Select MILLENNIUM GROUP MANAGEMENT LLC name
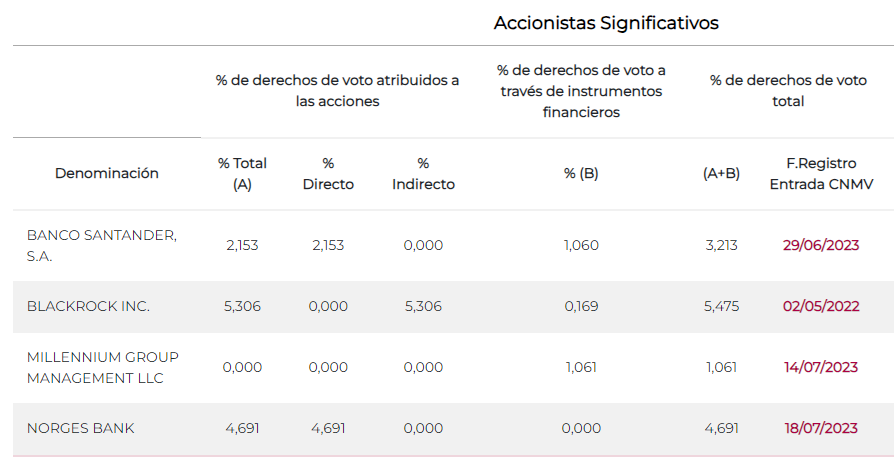The width and height of the screenshot is (894, 458). (x=102, y=367)
